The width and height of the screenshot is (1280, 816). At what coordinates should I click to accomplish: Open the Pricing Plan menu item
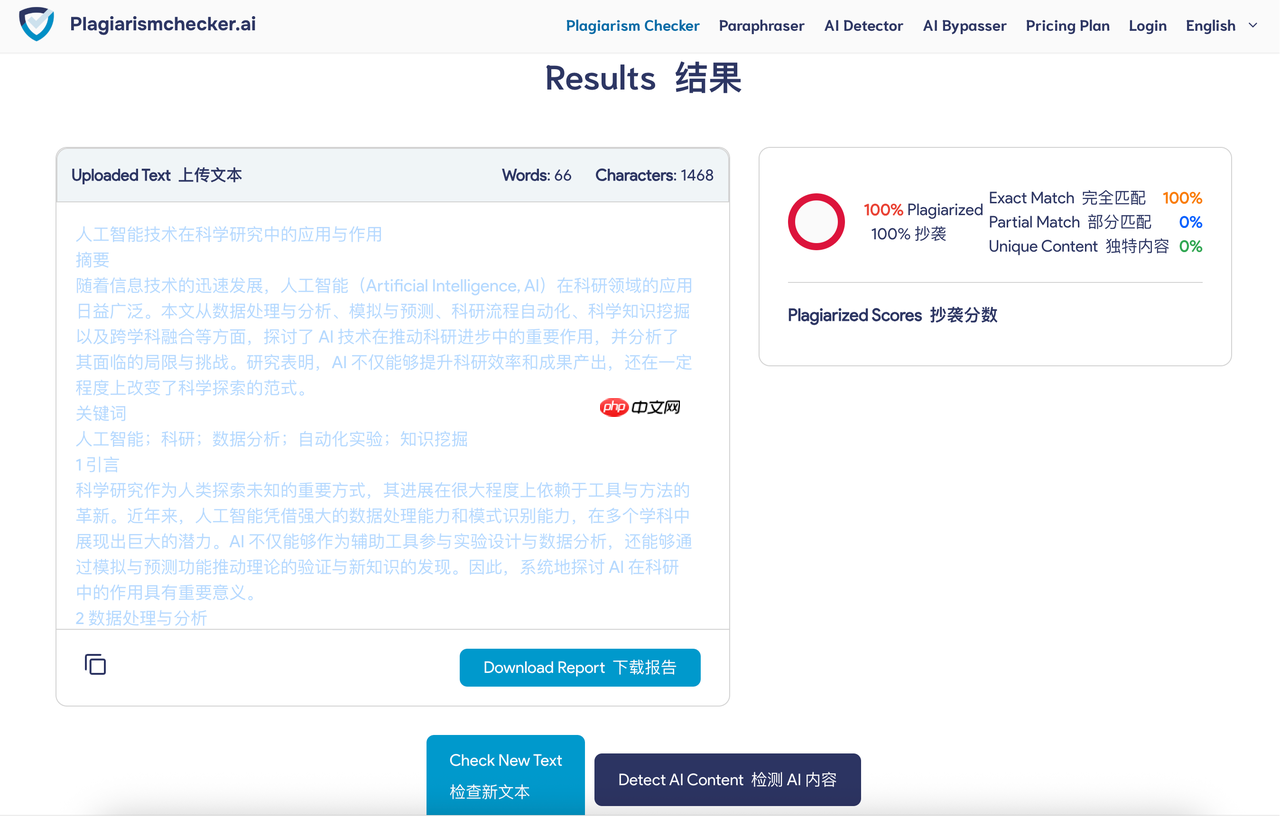[1067, 25]
